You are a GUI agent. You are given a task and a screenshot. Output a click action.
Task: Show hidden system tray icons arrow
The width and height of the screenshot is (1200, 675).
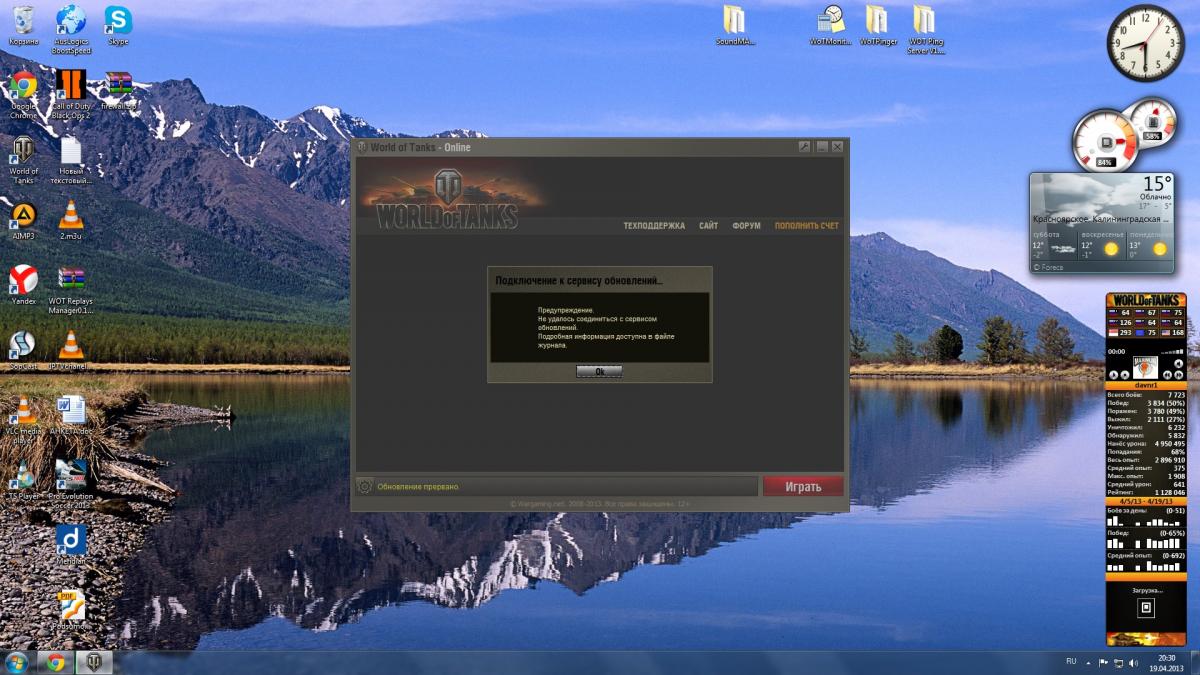pyautogui.click(x=1088, y=662)
